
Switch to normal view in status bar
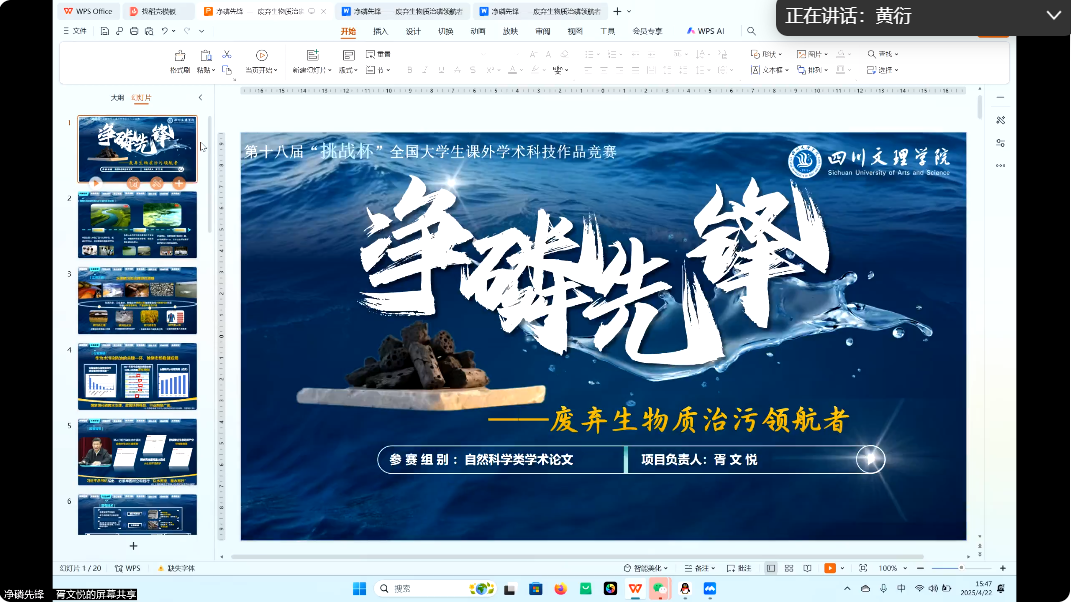(x=770, y=568)
